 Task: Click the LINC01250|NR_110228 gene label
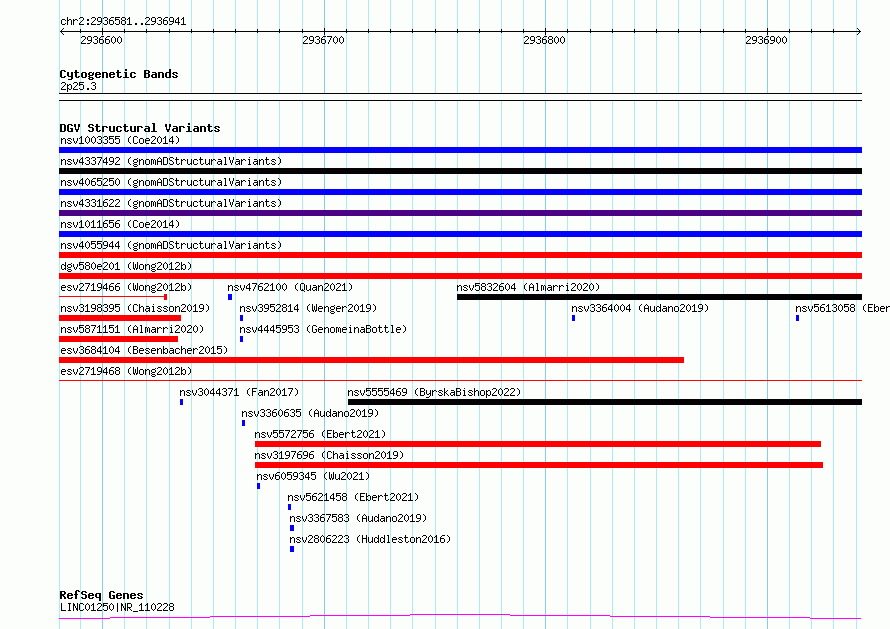pos(117,607)
